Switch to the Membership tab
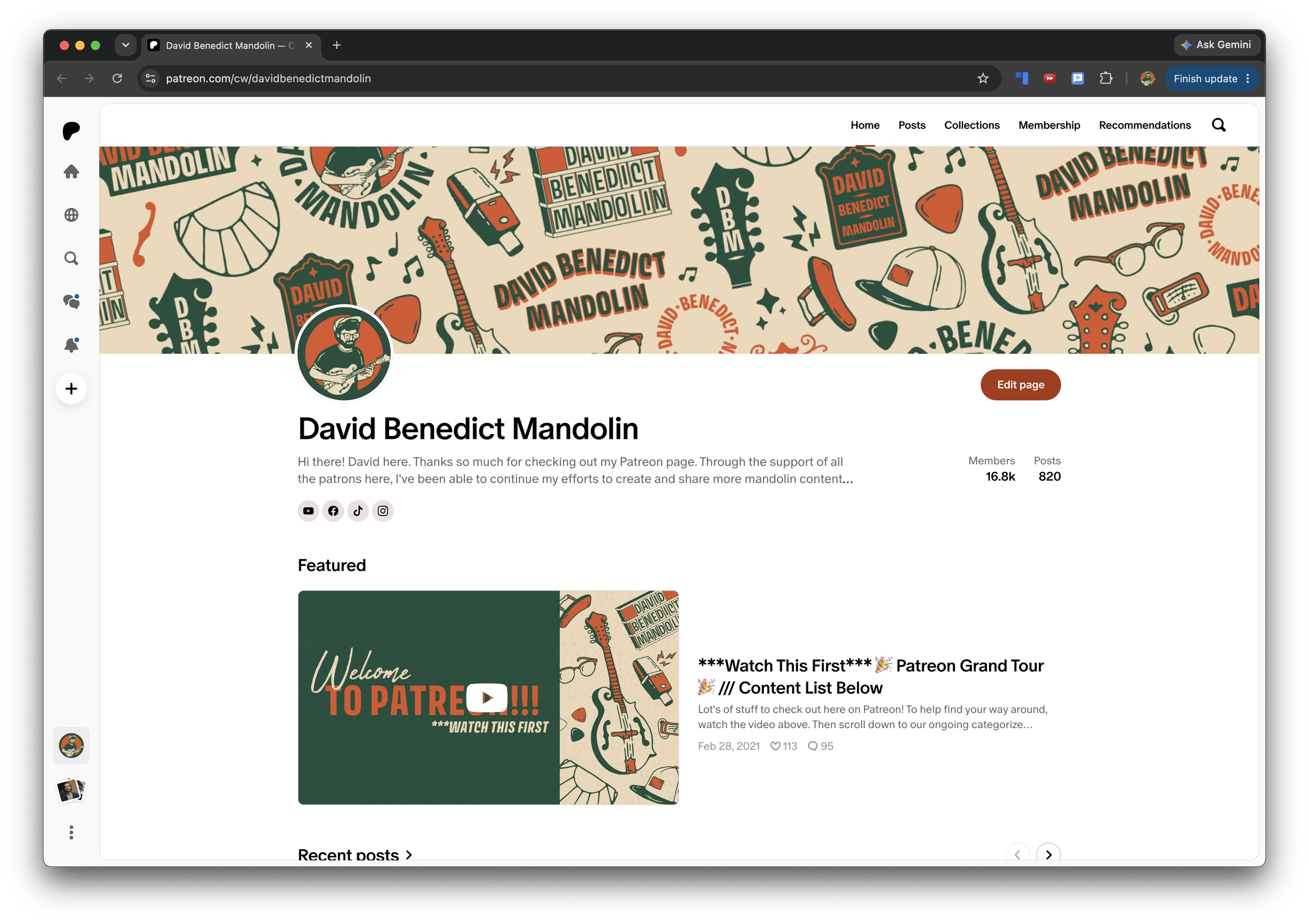The height and width of the screenshot is (924, 1309). 1049,125
